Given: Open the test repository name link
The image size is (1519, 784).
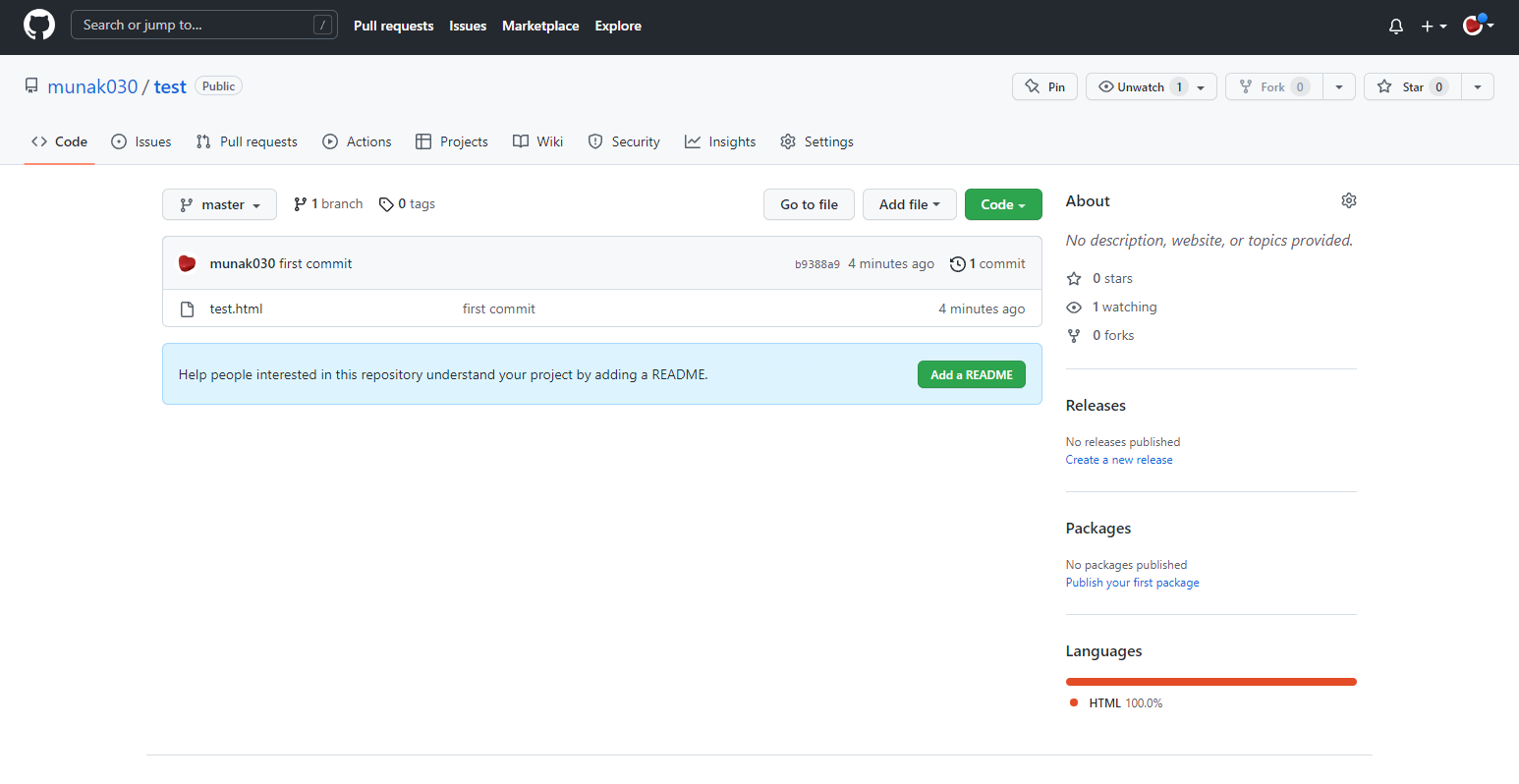Looking at the screenshot, I should (x=170, y=86).
